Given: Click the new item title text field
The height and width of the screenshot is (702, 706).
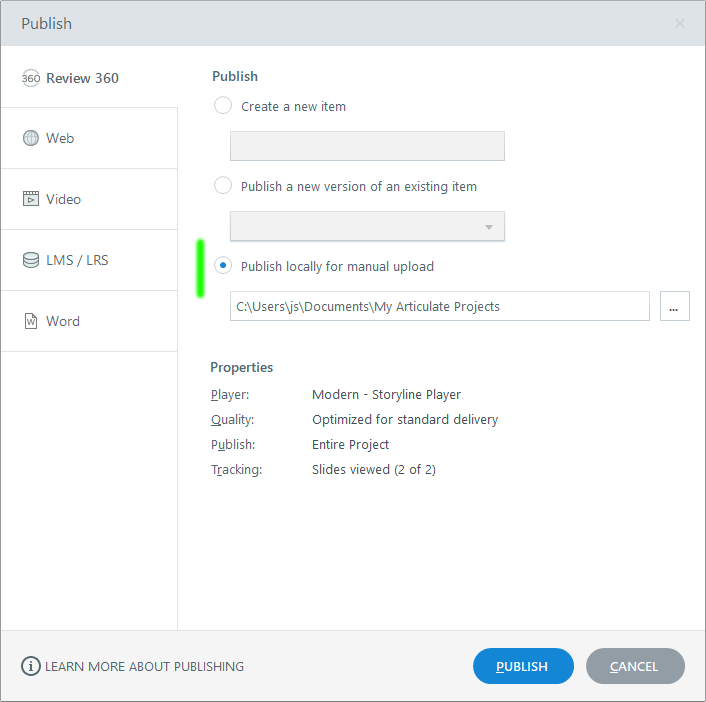Looking at the screenshot, I should [x=367, y=146].
